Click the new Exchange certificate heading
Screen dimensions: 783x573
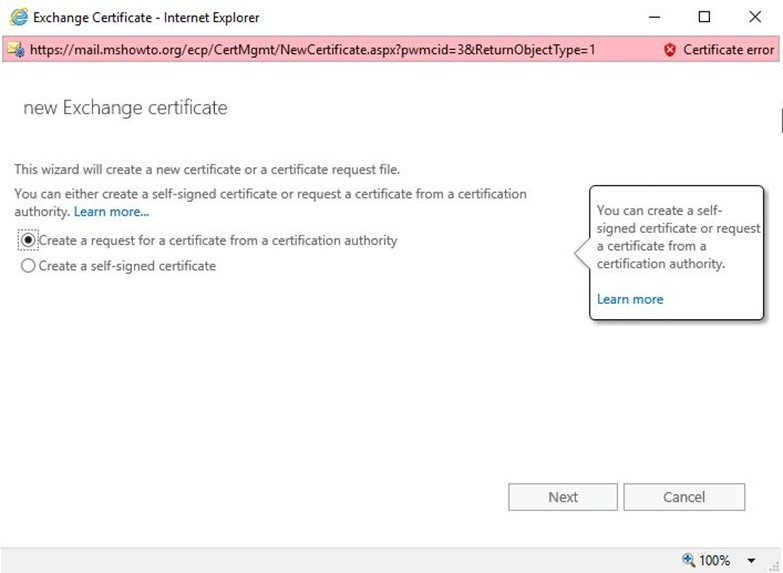coord(125,108)
